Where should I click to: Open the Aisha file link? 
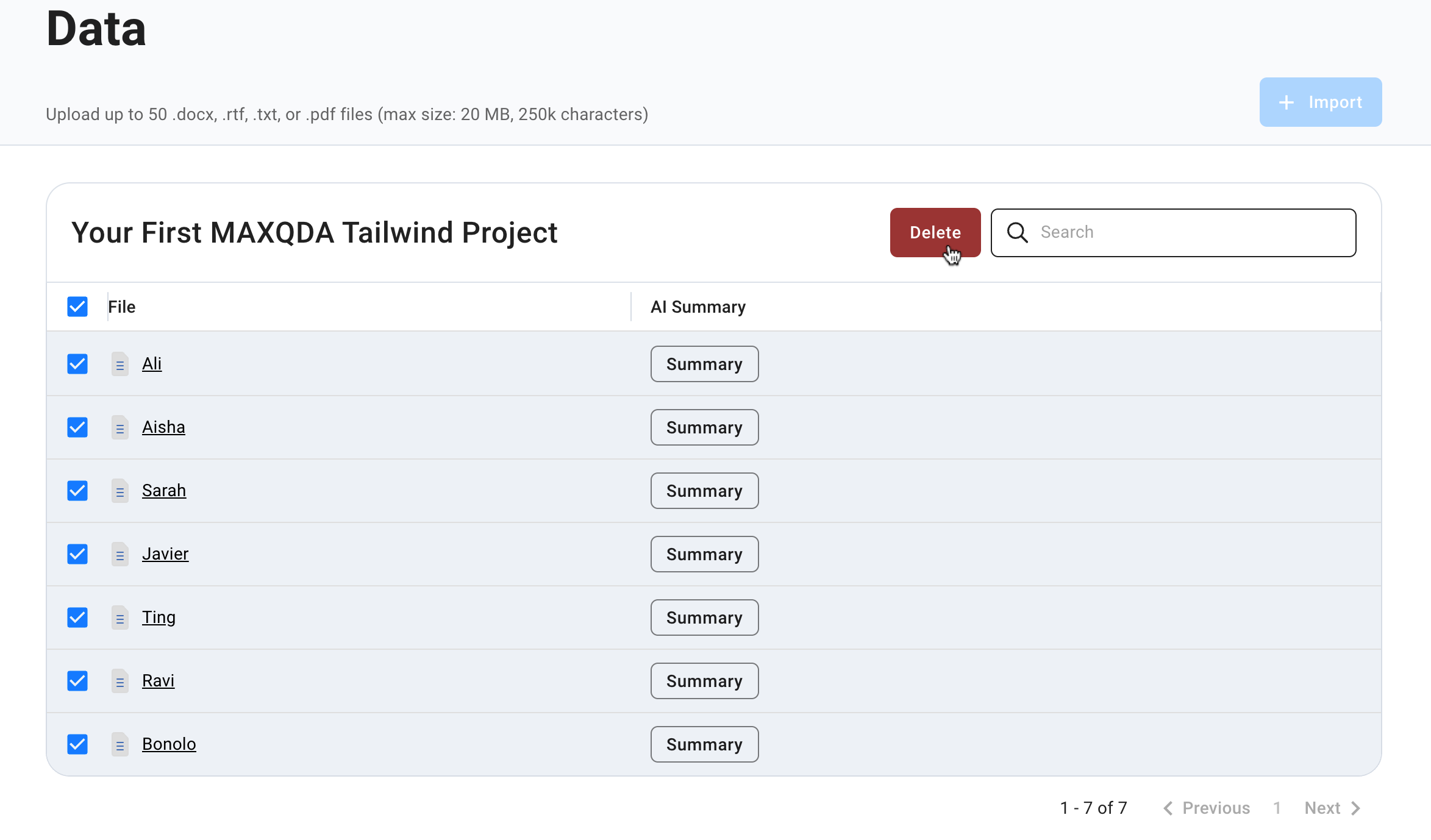[x=163, y=427]
